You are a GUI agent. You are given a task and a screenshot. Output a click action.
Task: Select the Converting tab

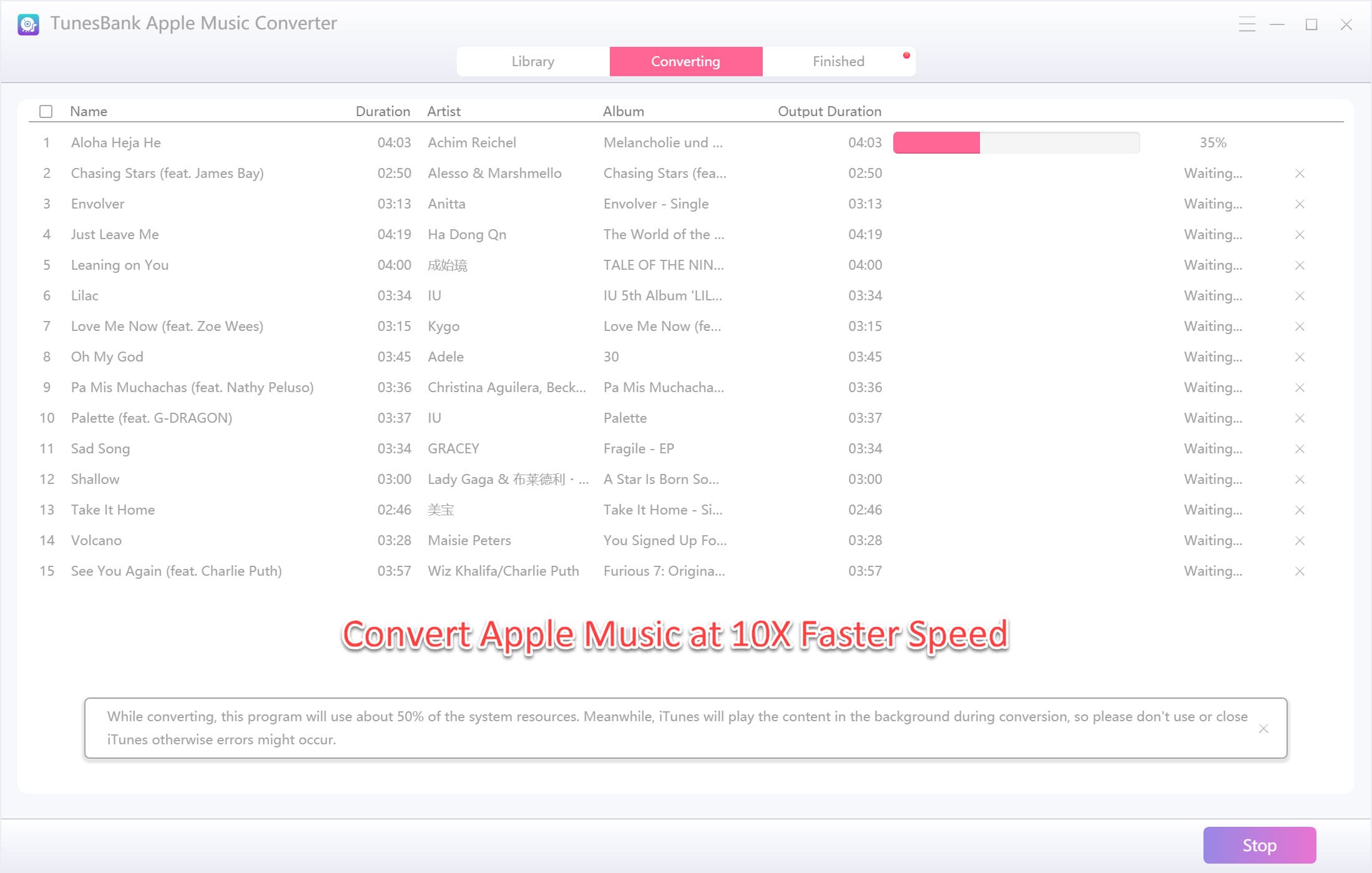[685, 61]
